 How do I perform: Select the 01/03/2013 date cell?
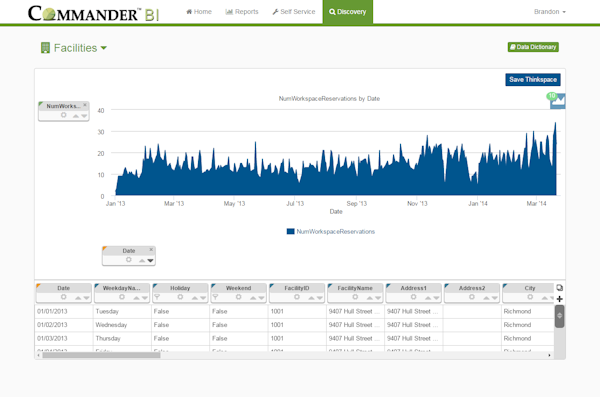(64, 338)
